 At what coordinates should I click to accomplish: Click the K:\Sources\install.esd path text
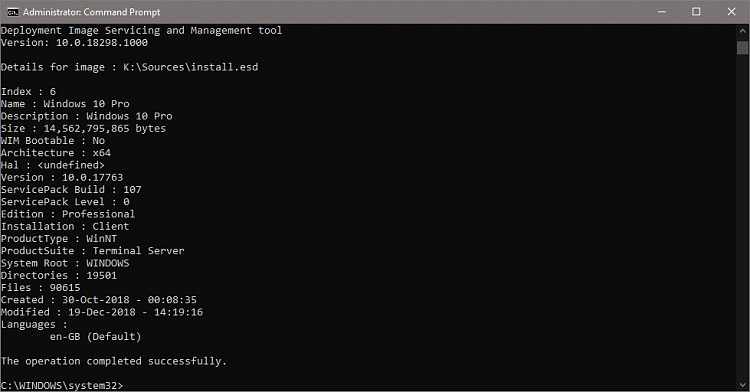pyautogui.click(x=190, y=67)
